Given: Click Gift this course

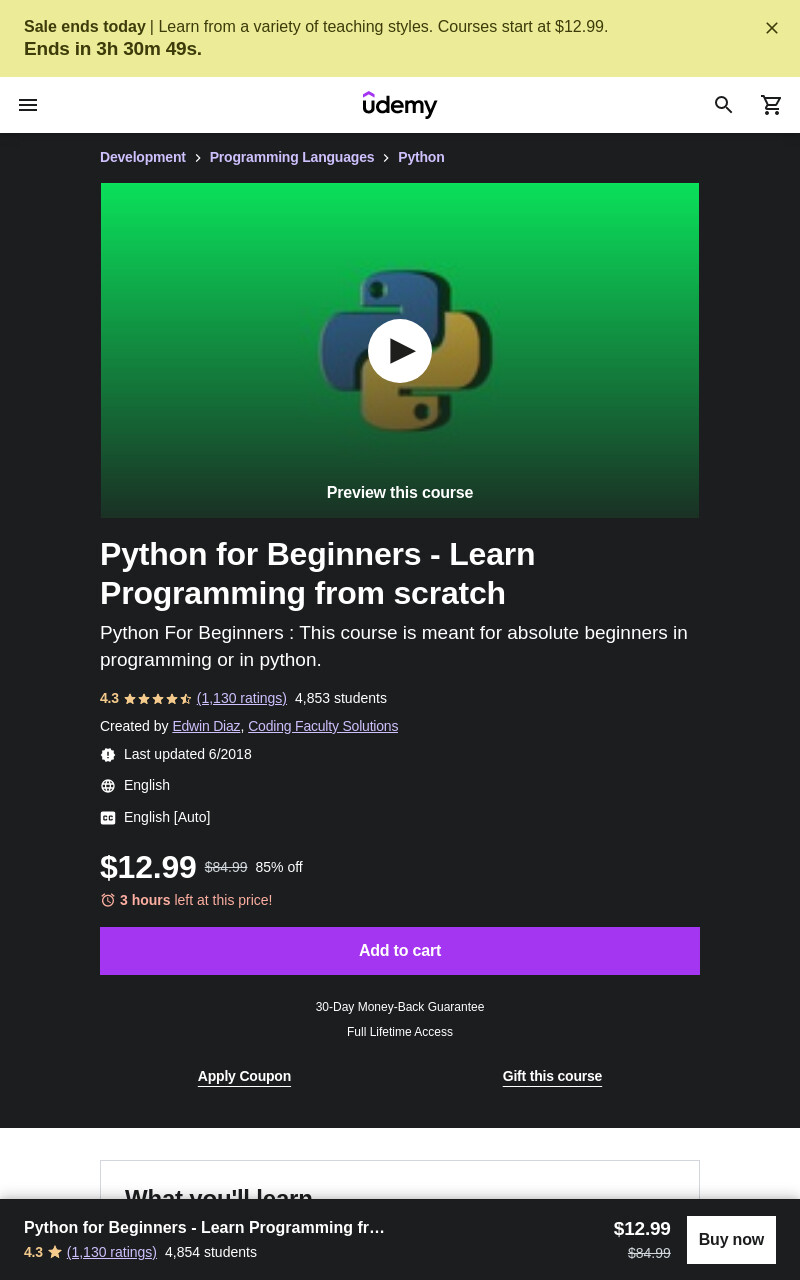Looking at the screenshot, I should (552, 1076).
